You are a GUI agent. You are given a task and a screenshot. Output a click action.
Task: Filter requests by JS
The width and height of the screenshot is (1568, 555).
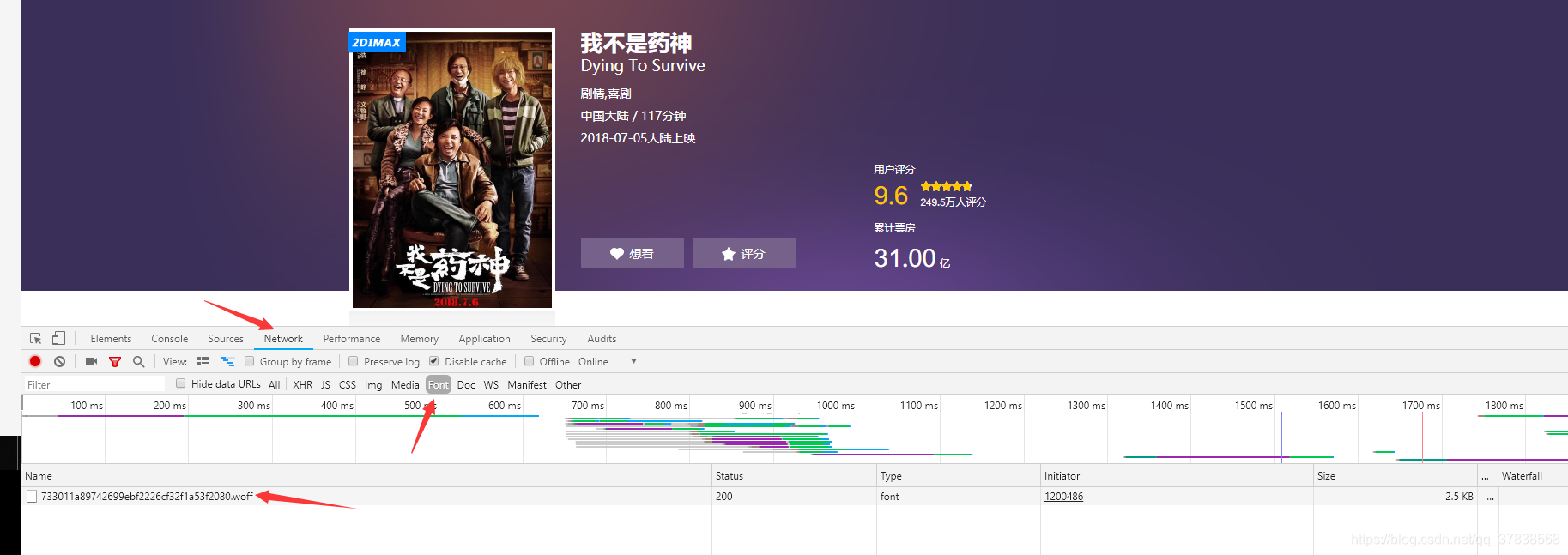[325, 385]
